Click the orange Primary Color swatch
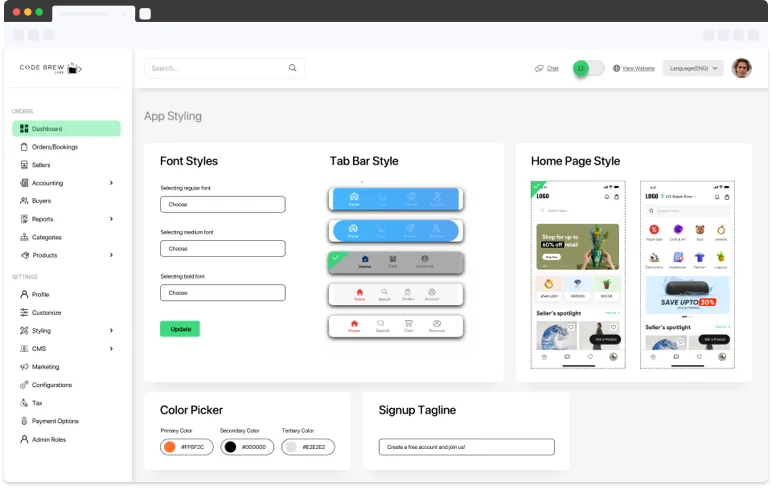This screenshot has height=488, width=772. tap(169, 447)
